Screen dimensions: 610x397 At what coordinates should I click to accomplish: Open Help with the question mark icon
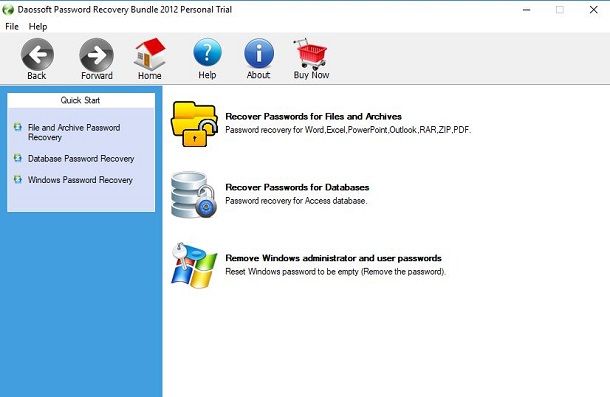[x=207, y=53]
